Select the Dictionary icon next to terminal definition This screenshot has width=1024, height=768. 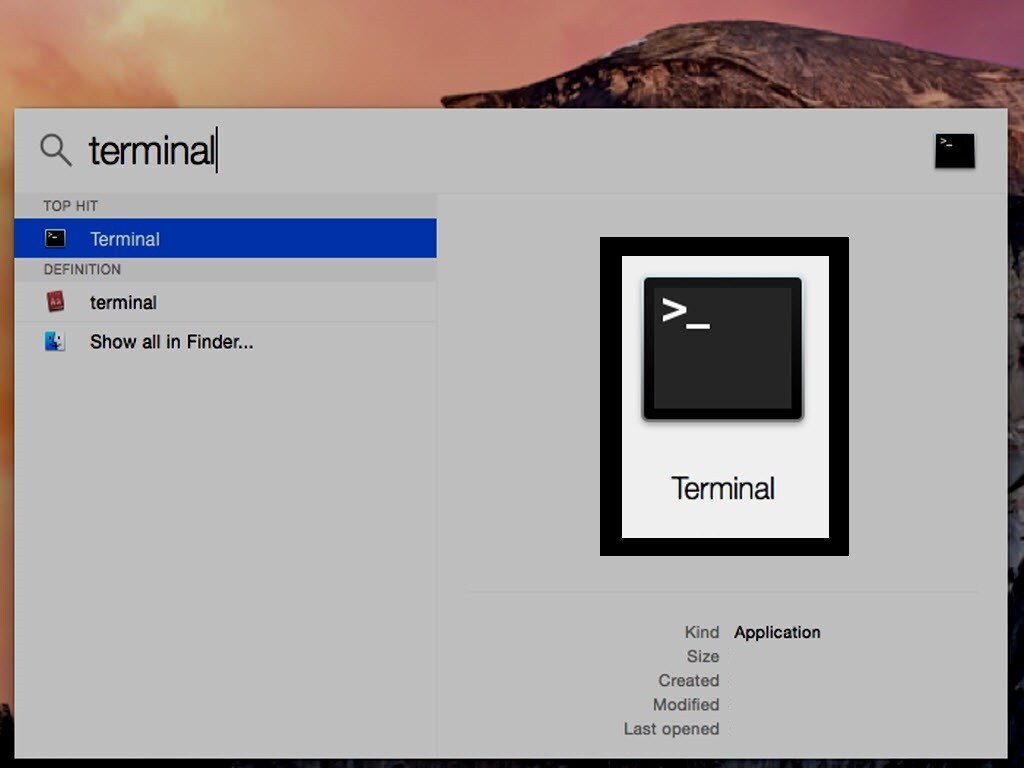point(54,302)
